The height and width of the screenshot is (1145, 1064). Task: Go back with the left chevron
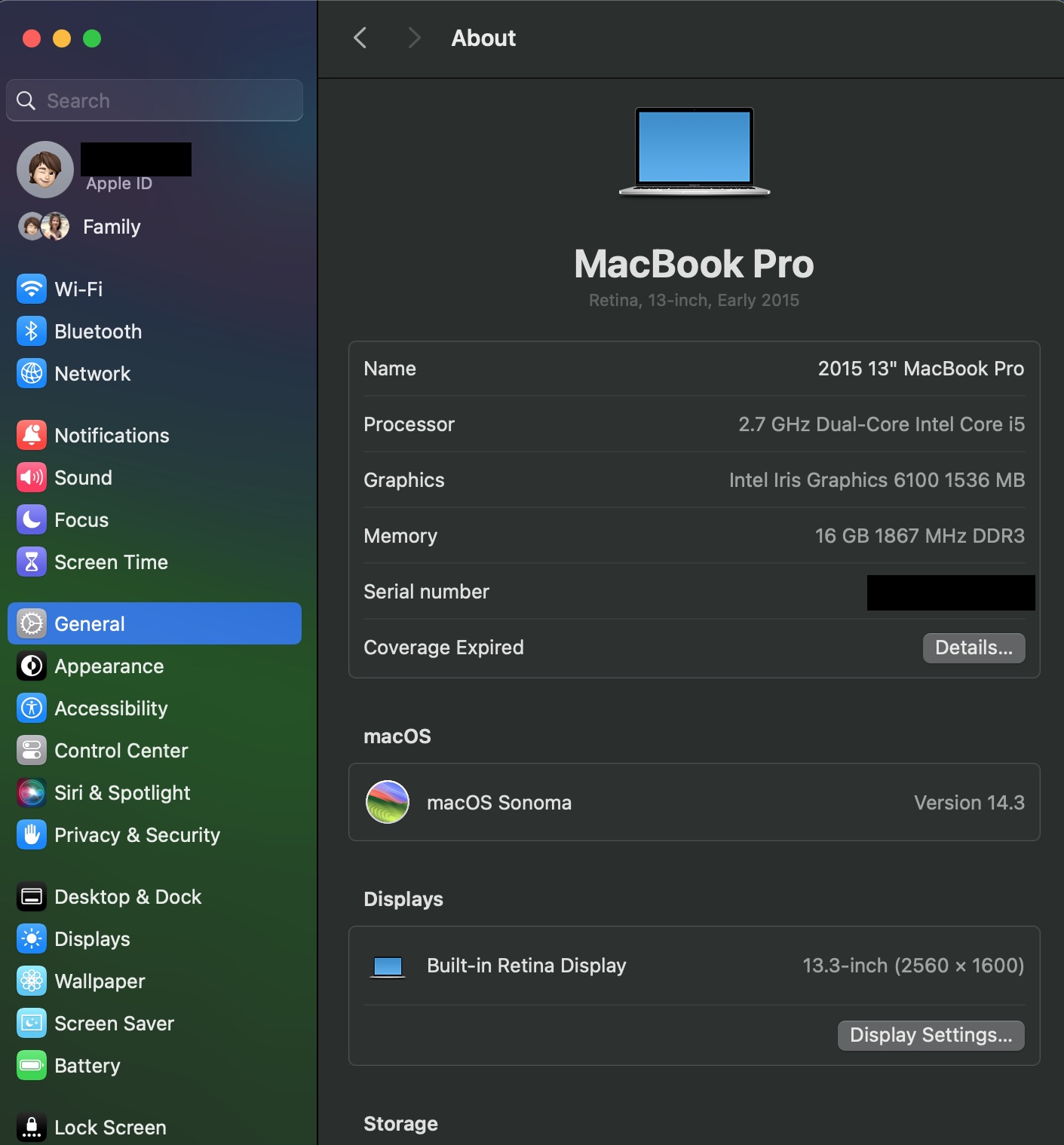[x=360, y=38]
